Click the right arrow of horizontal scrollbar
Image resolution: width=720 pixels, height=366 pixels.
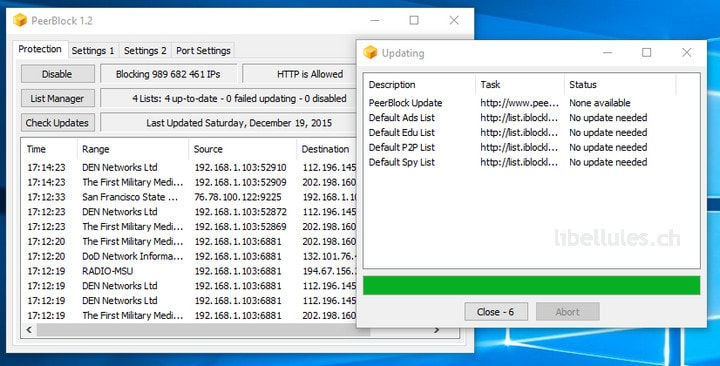tap(436, 330)
